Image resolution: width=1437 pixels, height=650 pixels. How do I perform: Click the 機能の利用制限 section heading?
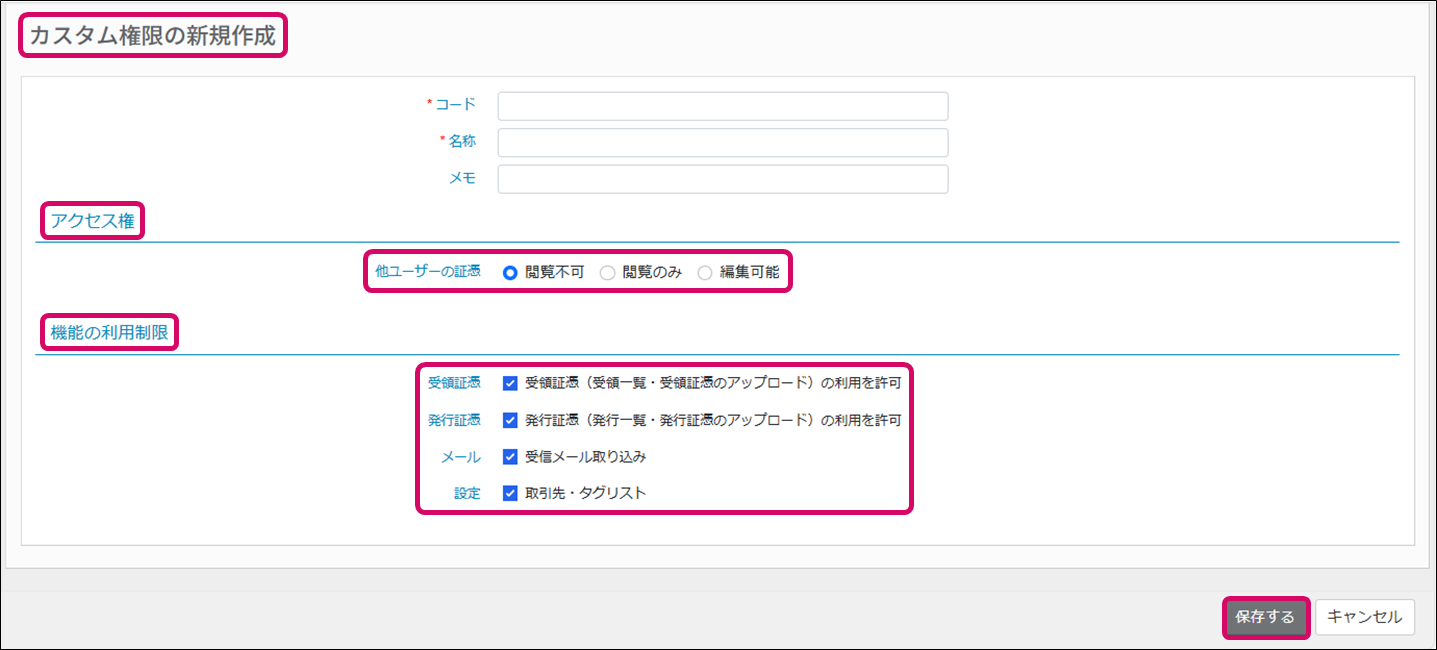tap(109, 332)
